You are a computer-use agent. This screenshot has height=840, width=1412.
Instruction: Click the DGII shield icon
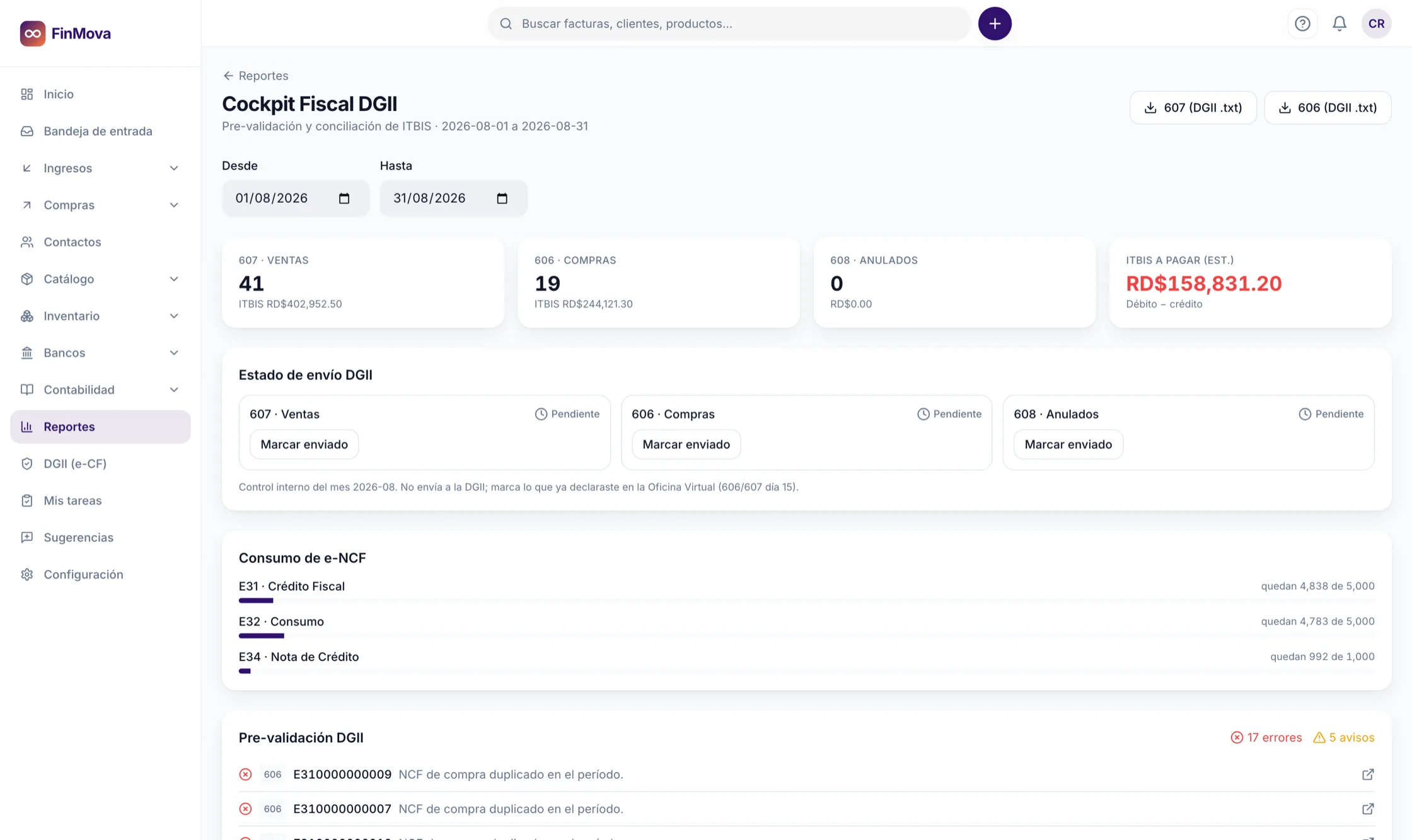click(26, 464)
